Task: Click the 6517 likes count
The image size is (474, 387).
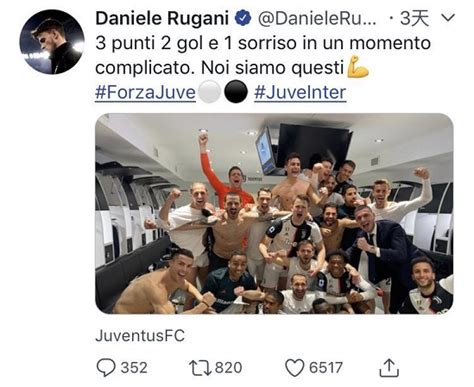Action: coord(326,368)
